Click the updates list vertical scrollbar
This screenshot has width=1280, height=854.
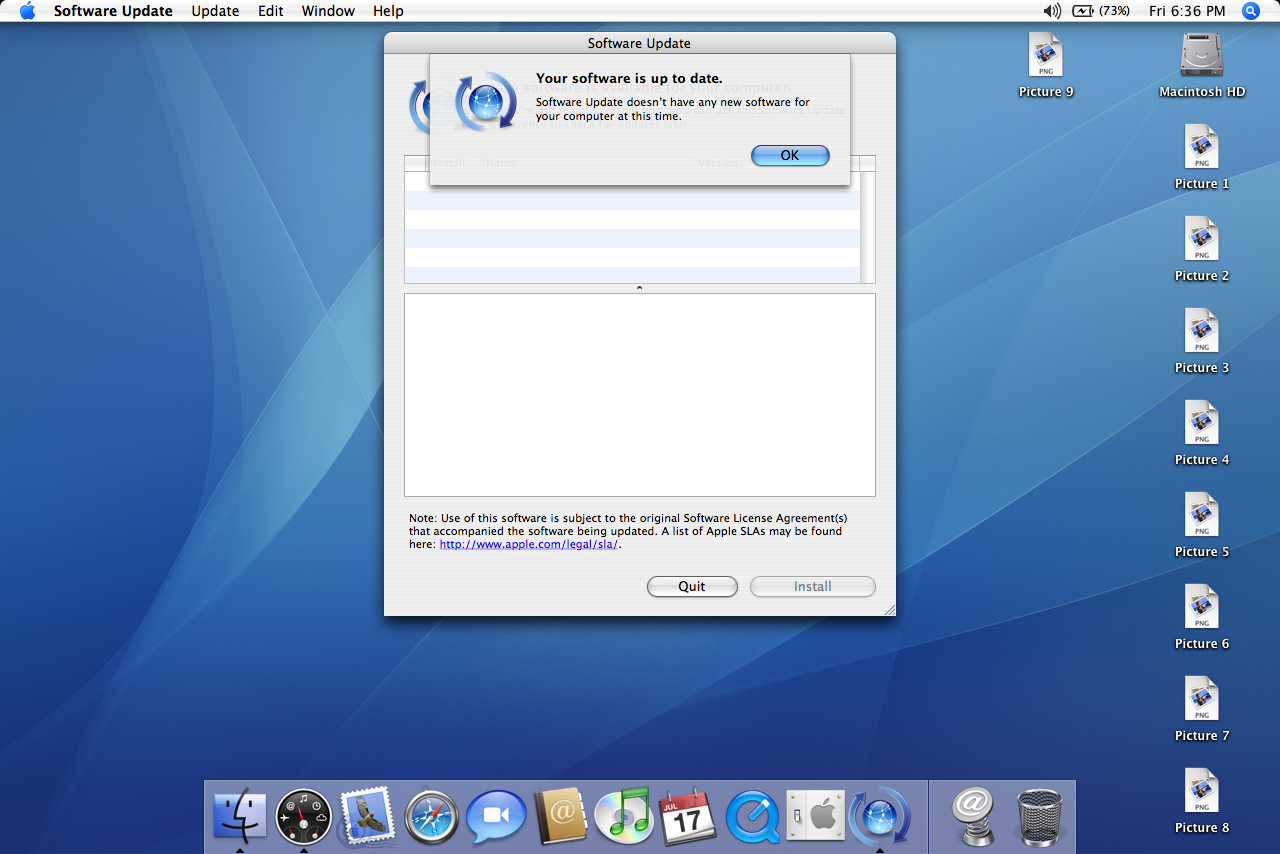click(867, 228)
